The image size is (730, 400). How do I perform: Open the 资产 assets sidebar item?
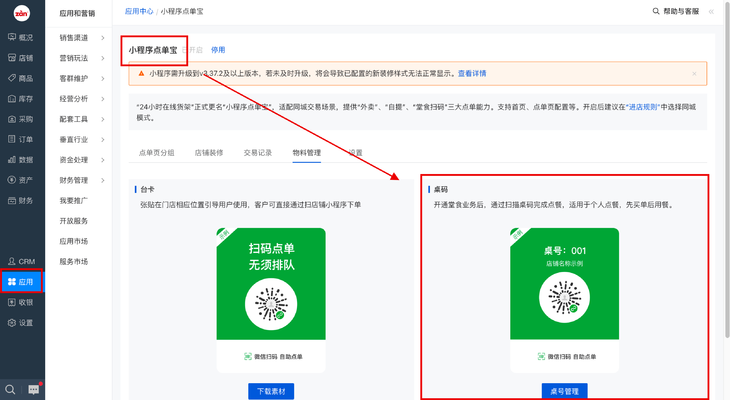pos(21,180)
